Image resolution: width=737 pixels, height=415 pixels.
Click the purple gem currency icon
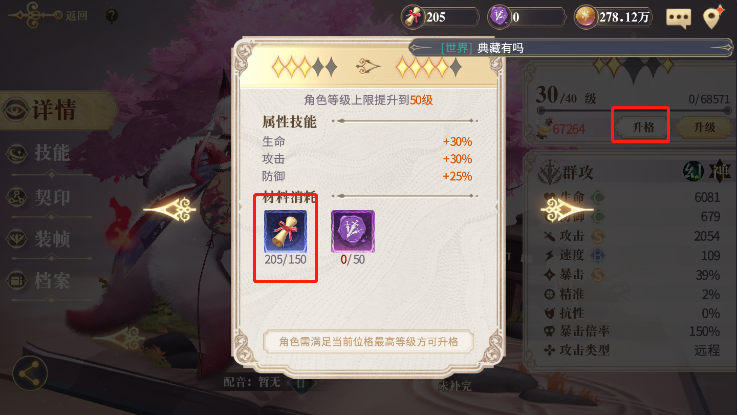[x=499, y=17]
